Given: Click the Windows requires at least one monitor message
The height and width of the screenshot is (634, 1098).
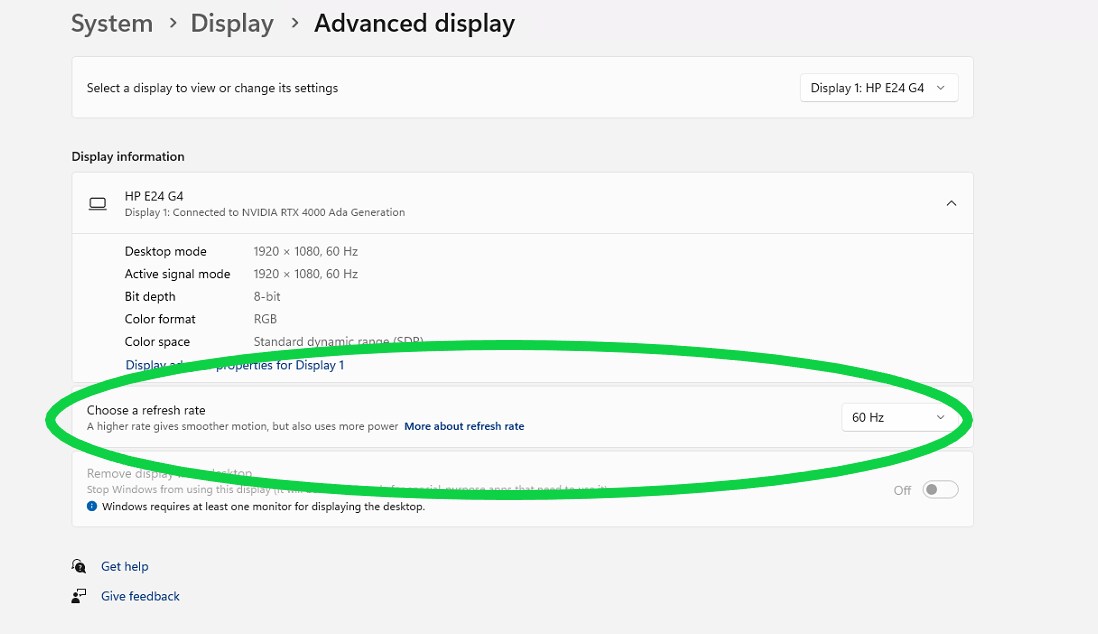Looking at the screenshot, I should coord(263,506).
